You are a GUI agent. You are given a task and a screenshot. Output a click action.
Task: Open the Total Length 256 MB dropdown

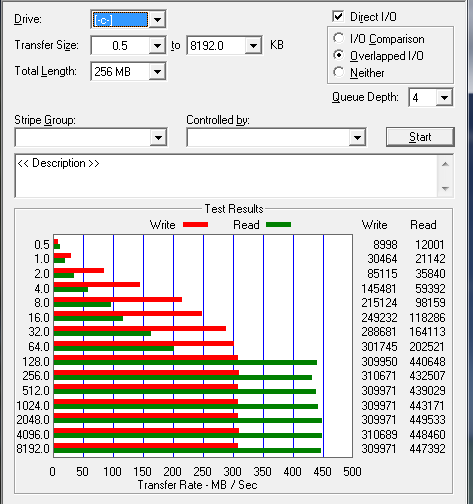[x=157, y=71]
